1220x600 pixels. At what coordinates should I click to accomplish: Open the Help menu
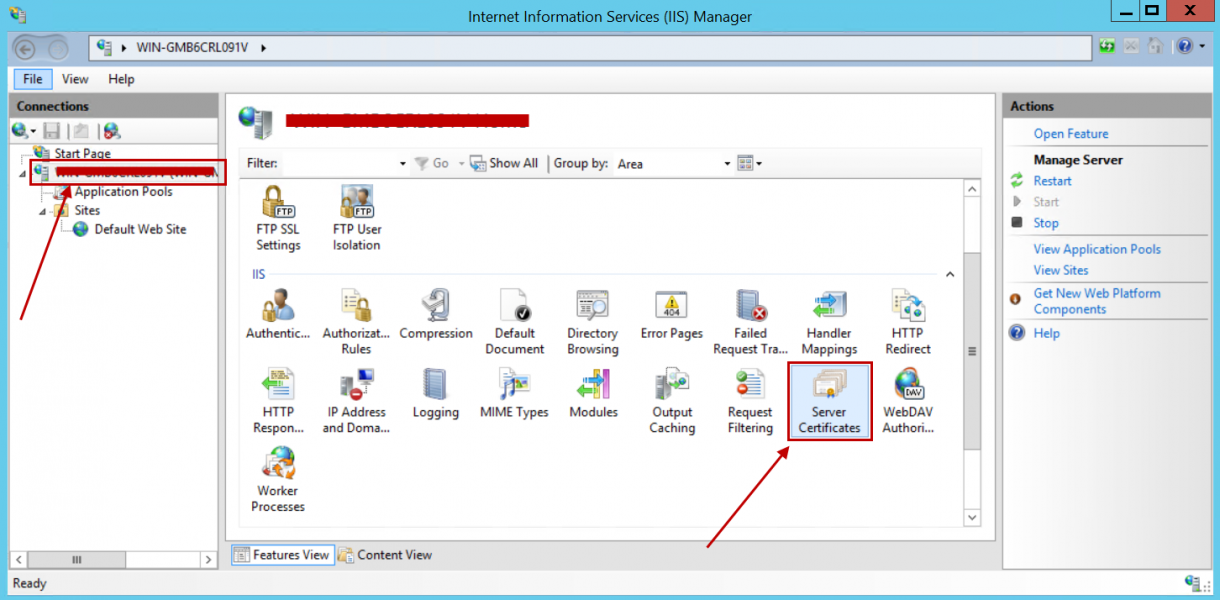click(x=121, y=79)
